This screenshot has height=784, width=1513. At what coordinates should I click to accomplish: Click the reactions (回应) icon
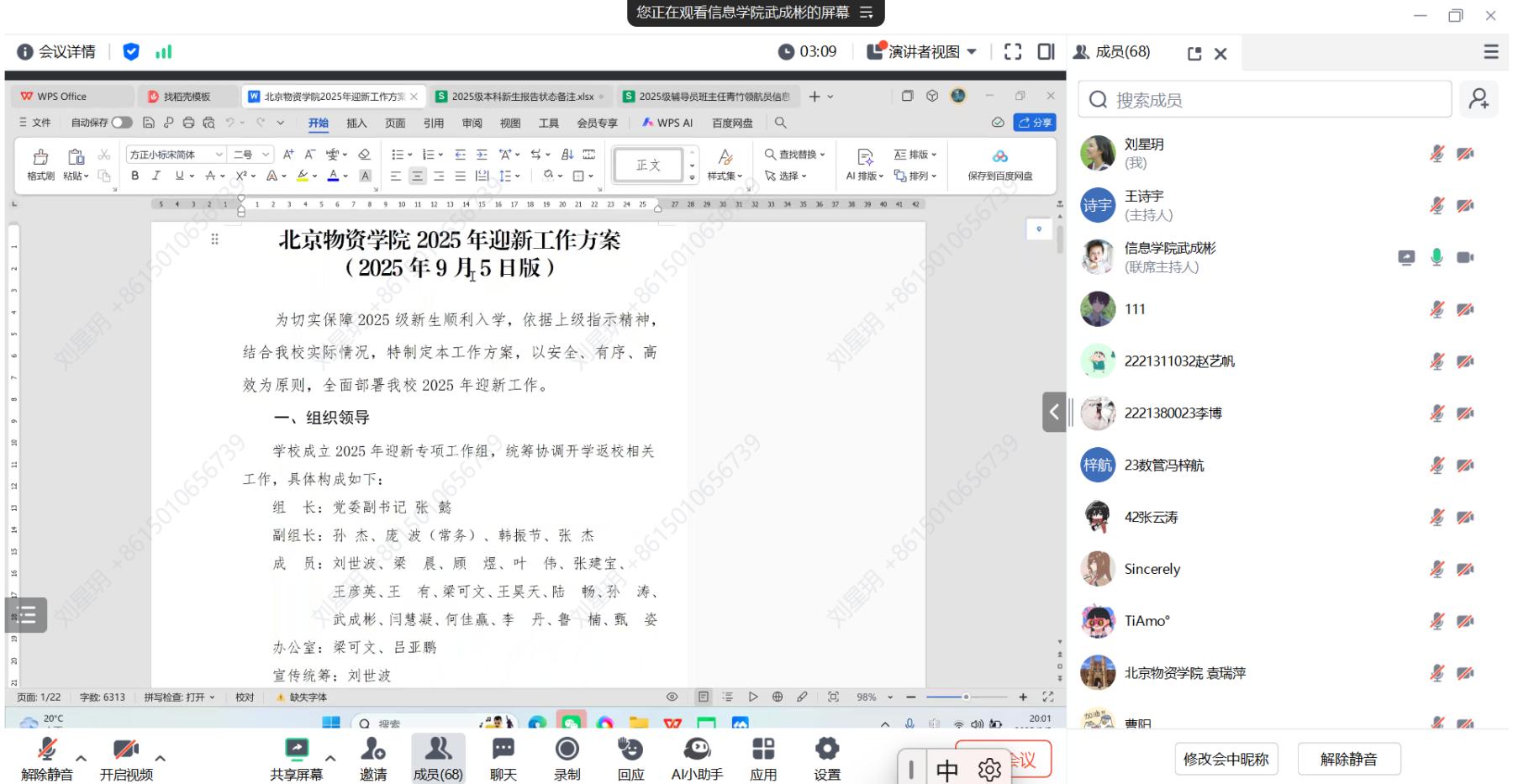click(630, 750)
